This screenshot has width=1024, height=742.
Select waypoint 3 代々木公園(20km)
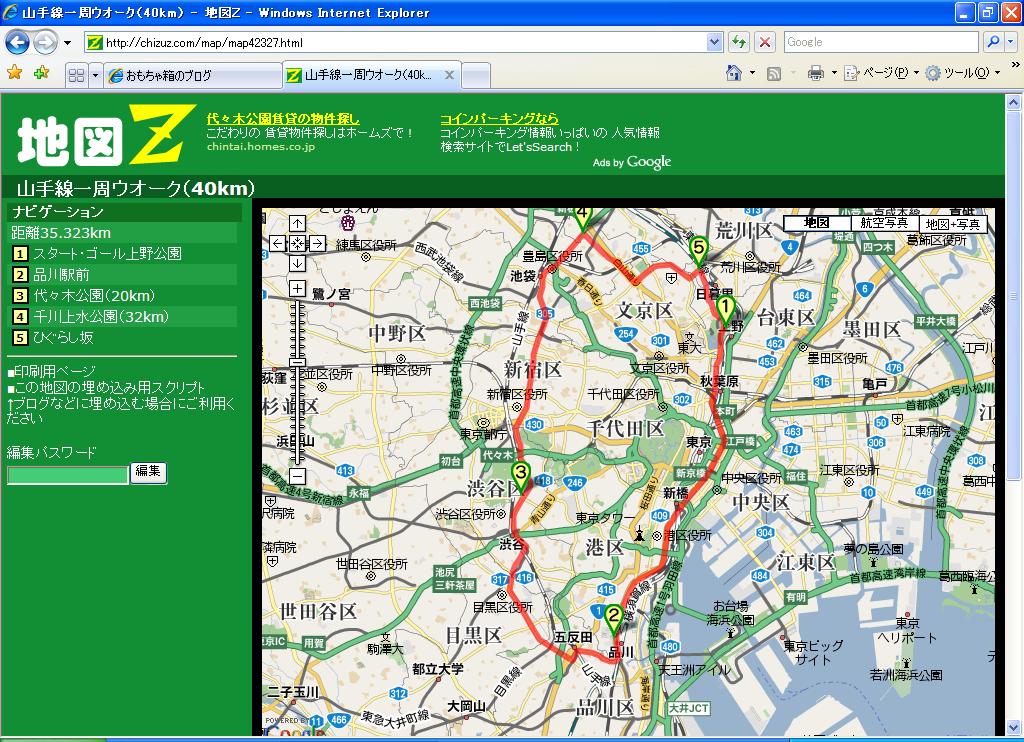pos(95,296)
